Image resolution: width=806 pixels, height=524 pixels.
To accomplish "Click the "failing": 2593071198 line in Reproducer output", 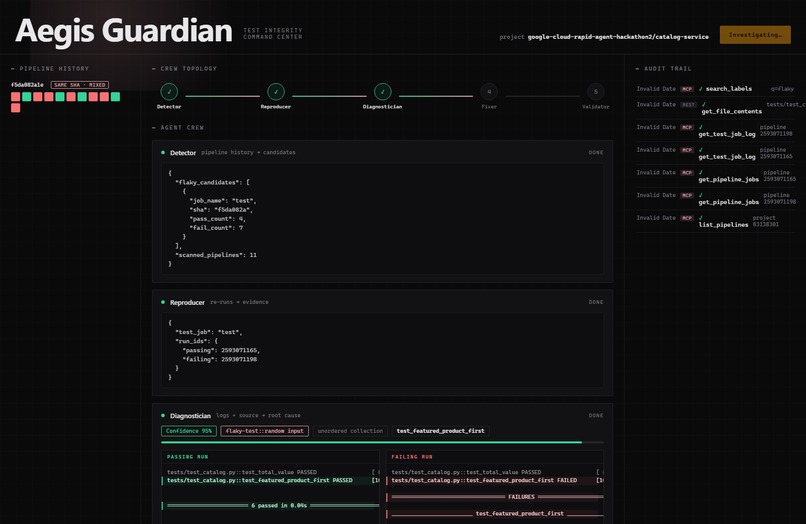I will coord(219,359).
